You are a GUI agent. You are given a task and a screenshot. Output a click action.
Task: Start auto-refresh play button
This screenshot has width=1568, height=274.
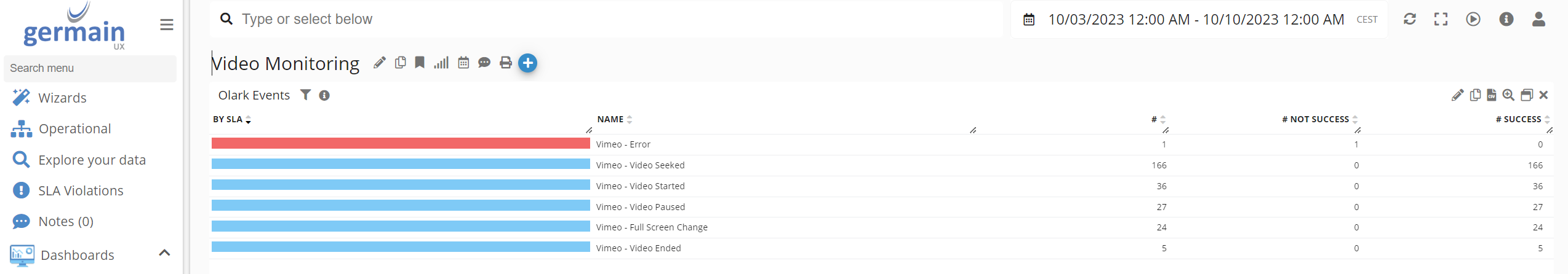(x=1473, y=19)
